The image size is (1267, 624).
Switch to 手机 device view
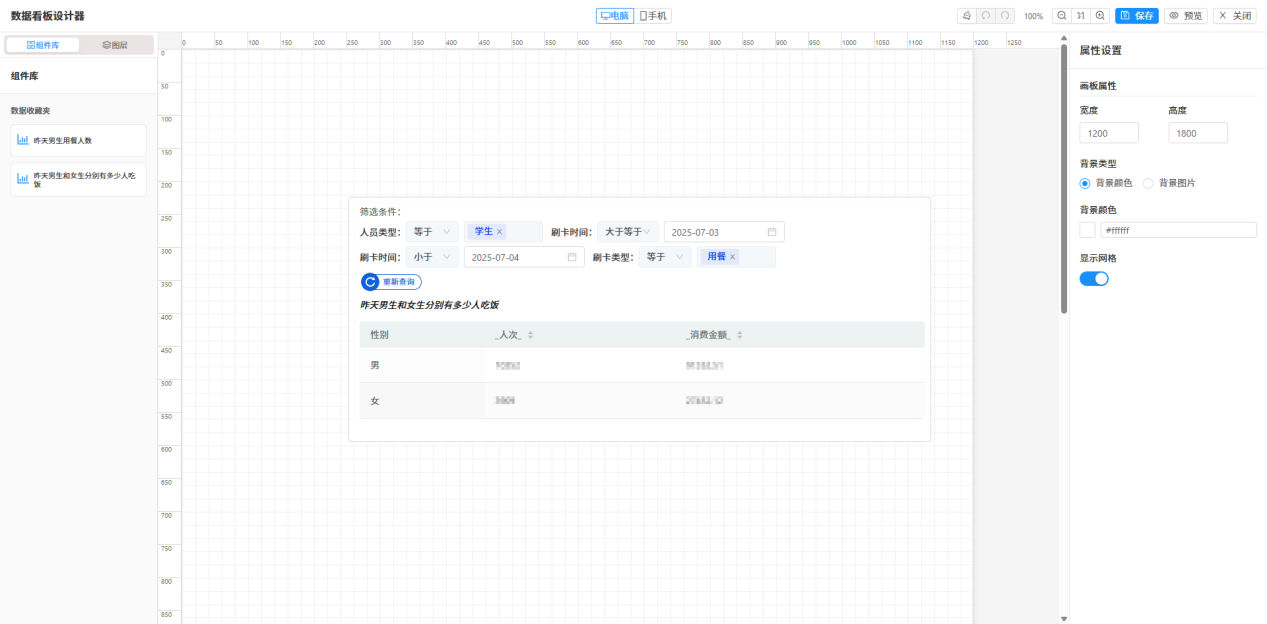point(654,16)
